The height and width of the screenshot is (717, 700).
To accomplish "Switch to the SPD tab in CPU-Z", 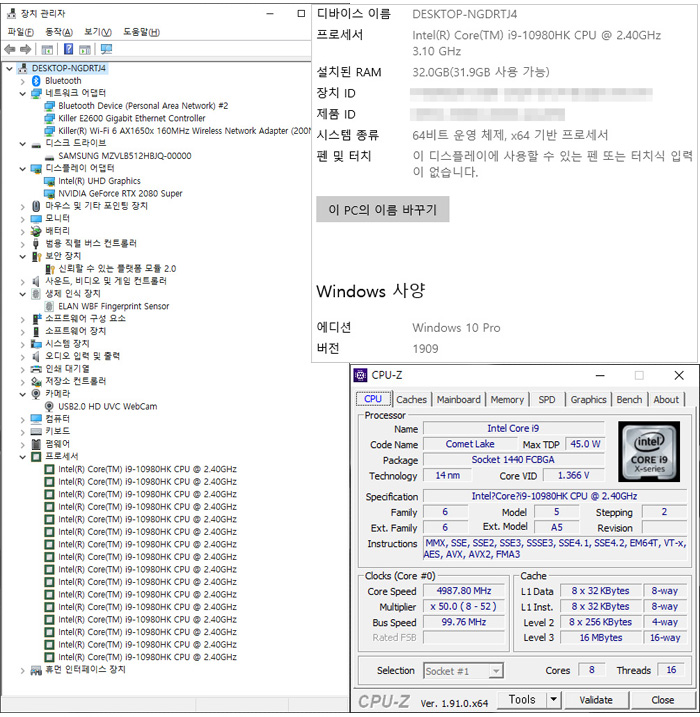I will tap(547, 400).
